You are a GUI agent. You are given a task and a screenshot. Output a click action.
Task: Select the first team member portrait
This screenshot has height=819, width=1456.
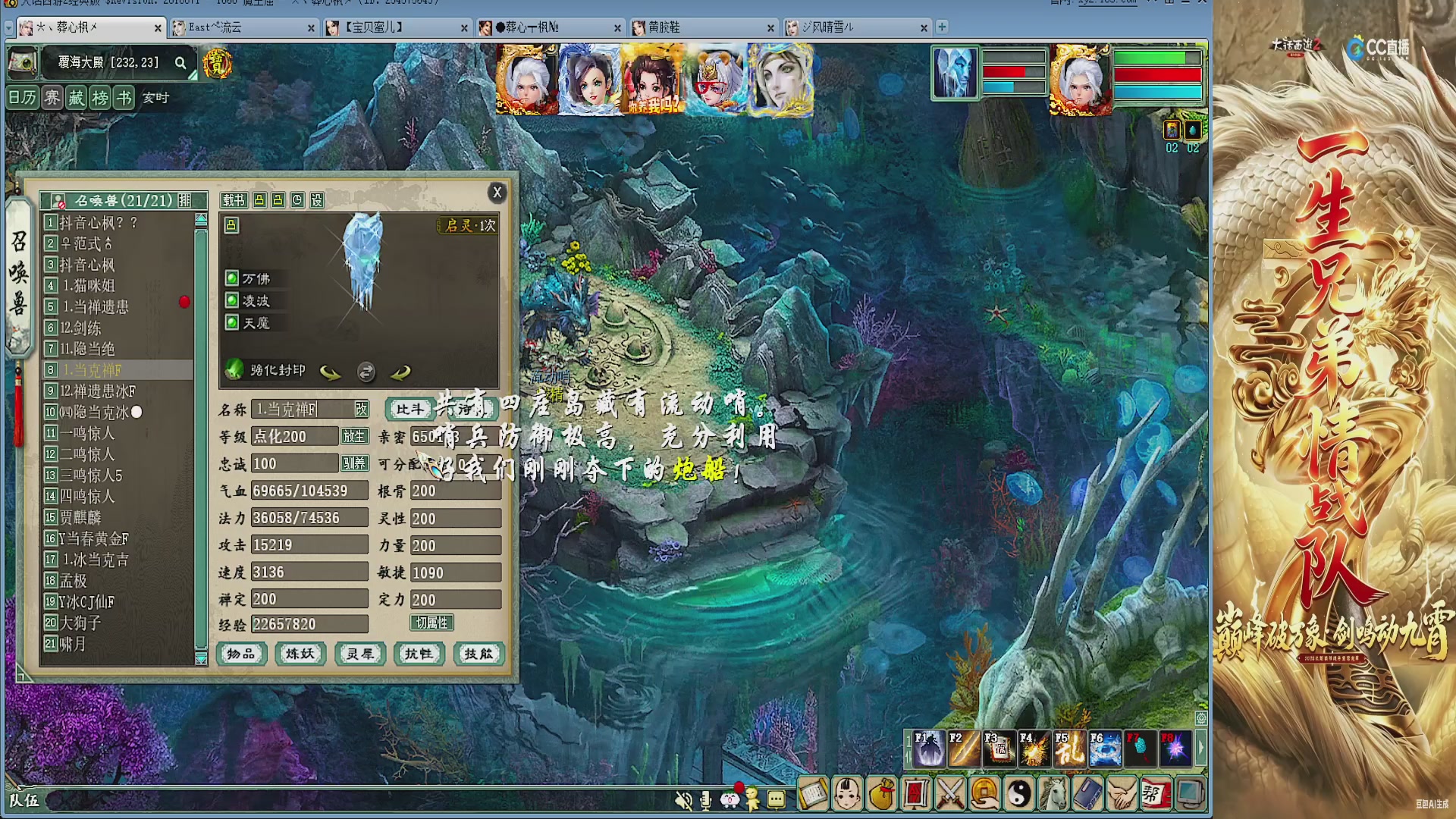[x=527, y=80]
